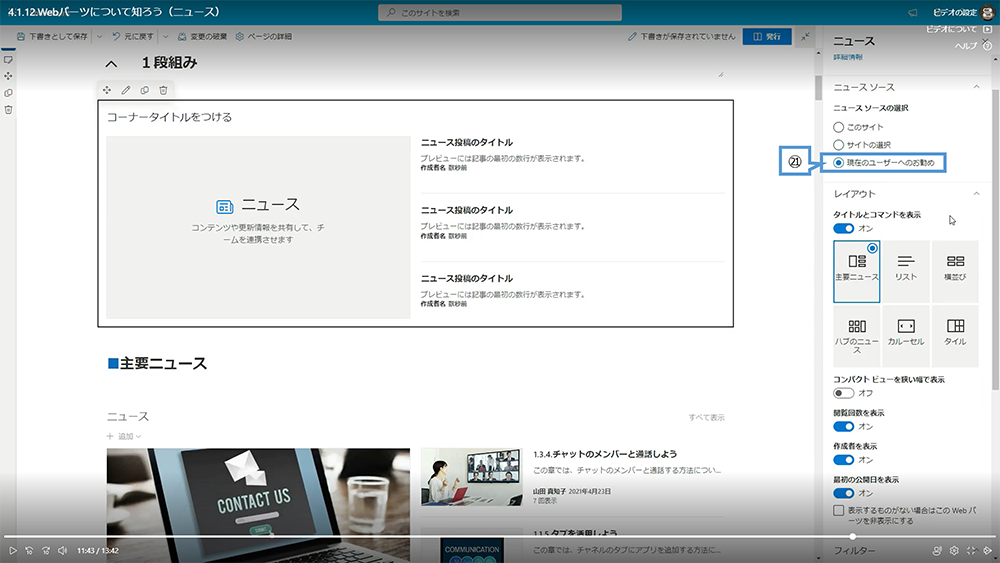Viewport: 1000px width, 563px height.
Task: Click the first ニュース投稿のタイトル placeholder
Action: click(x=467, y=142)
